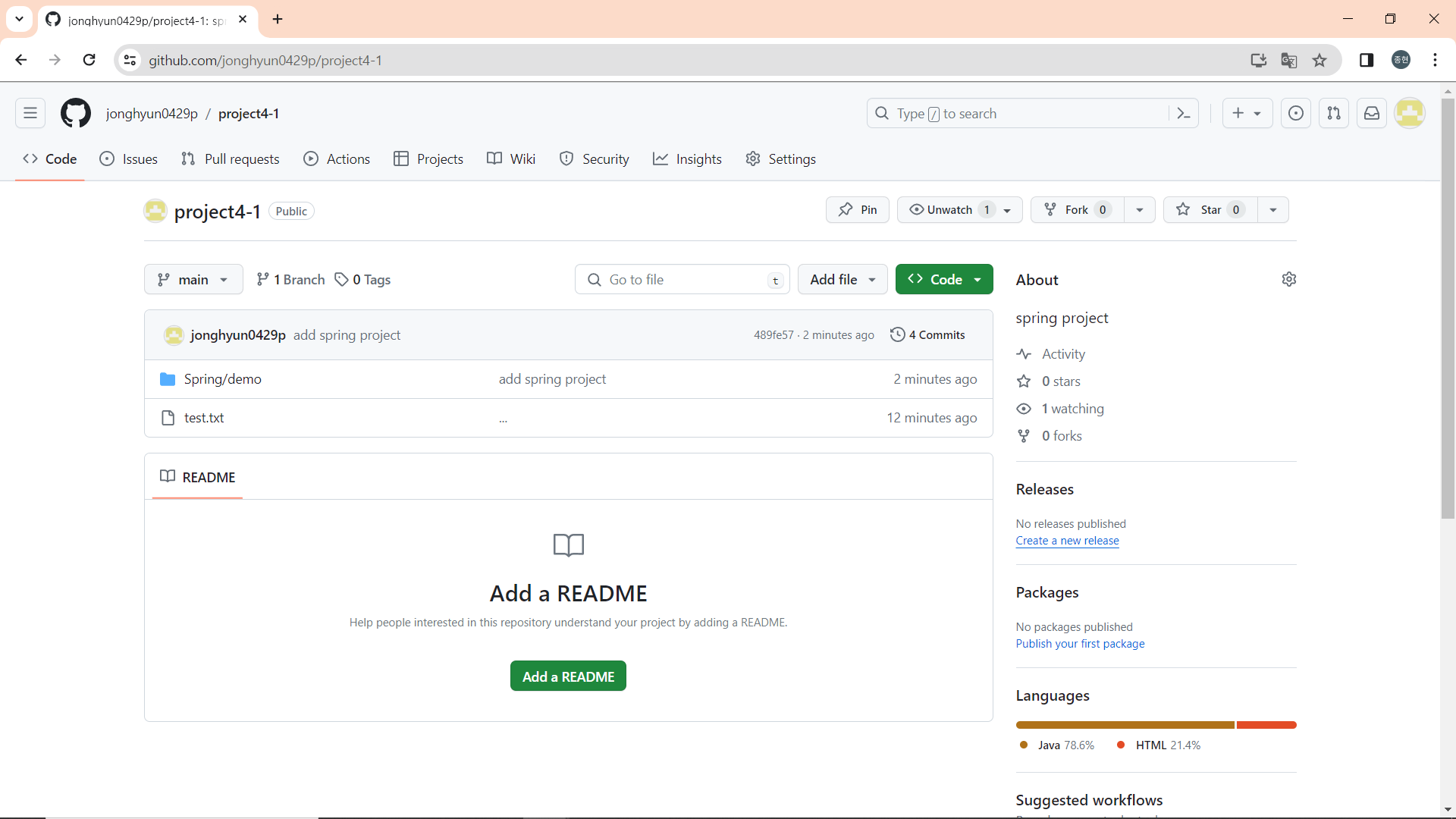Open Chrome side panel icon
1456x819 pixels.
point(1367,61)
